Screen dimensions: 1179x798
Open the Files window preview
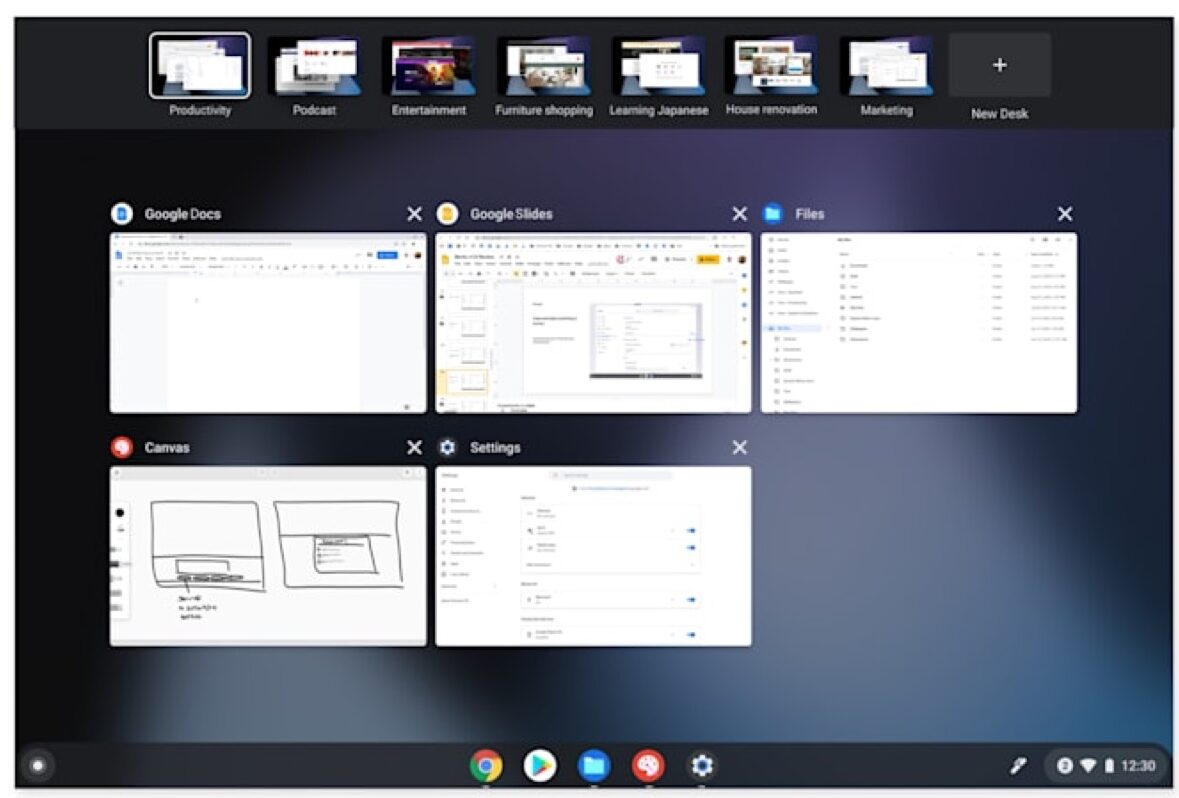click(x=919, y=323)
